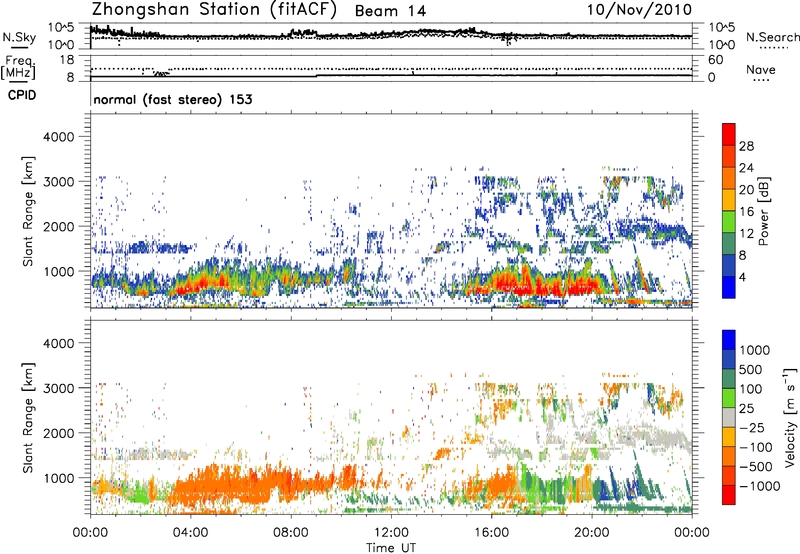Screen dimensions: 800x554
Task: Select the "Velocity [m s-1]" colorbar title
Action: (x=790, y=417)
